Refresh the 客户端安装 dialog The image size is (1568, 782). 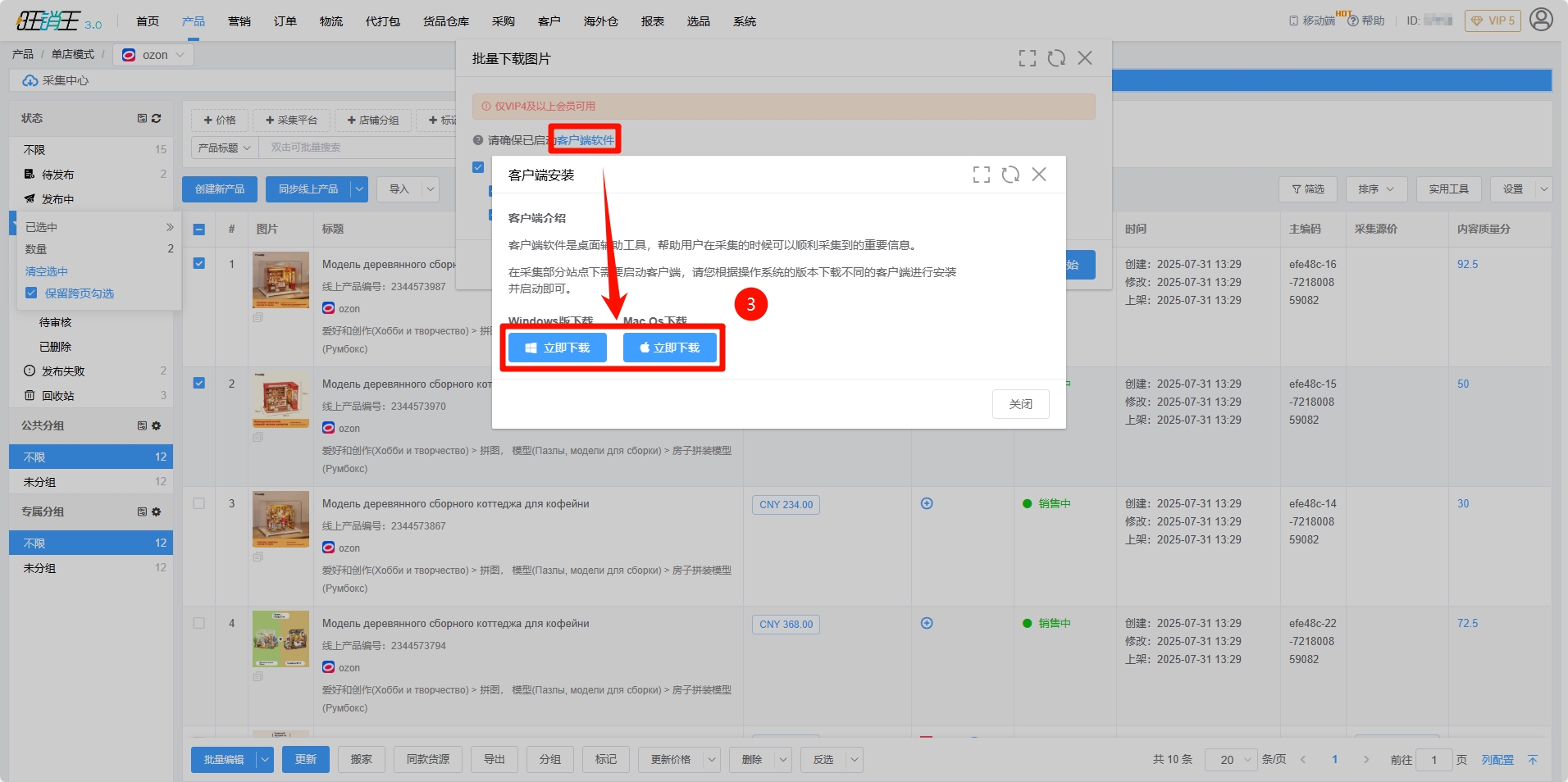pyautogui.click(x=1010, y=175)
